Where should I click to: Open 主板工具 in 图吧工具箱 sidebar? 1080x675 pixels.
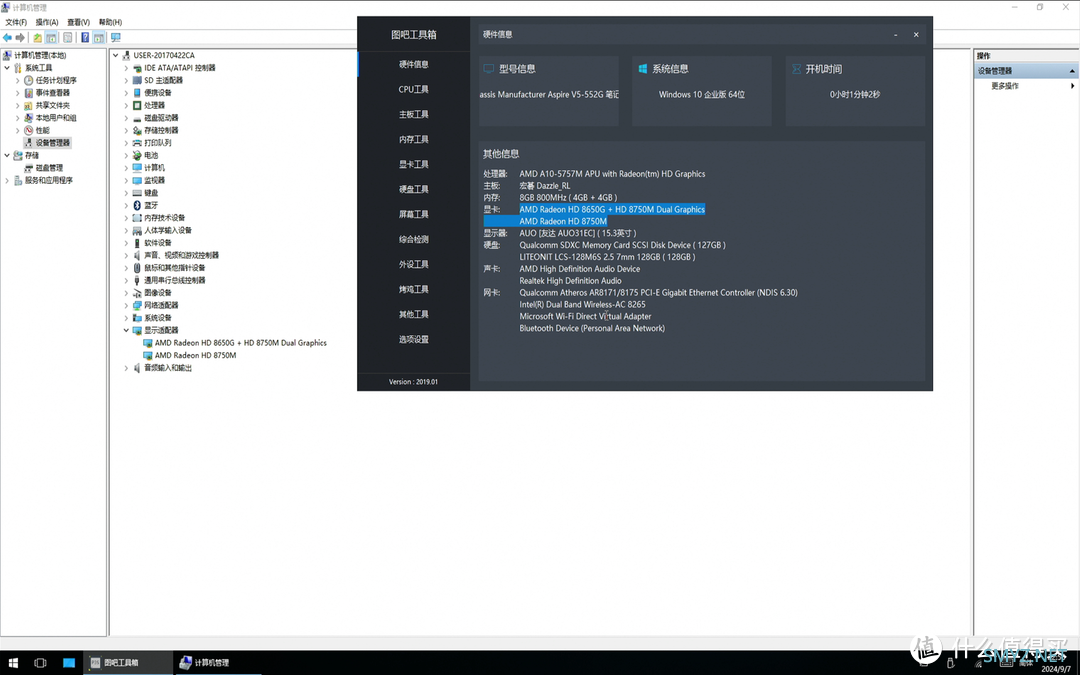[x=413, y=114]
